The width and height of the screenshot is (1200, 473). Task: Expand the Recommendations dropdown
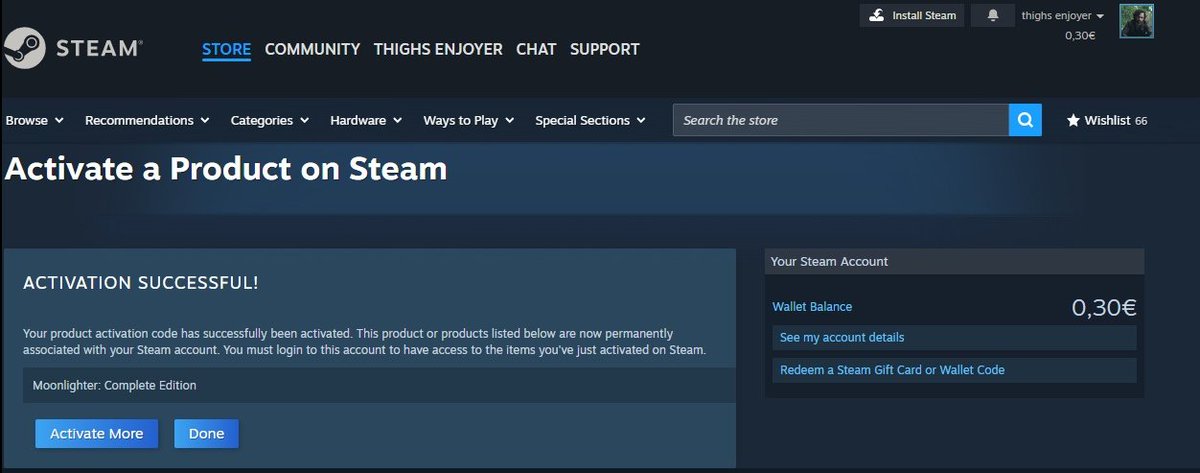pos(147,120)
